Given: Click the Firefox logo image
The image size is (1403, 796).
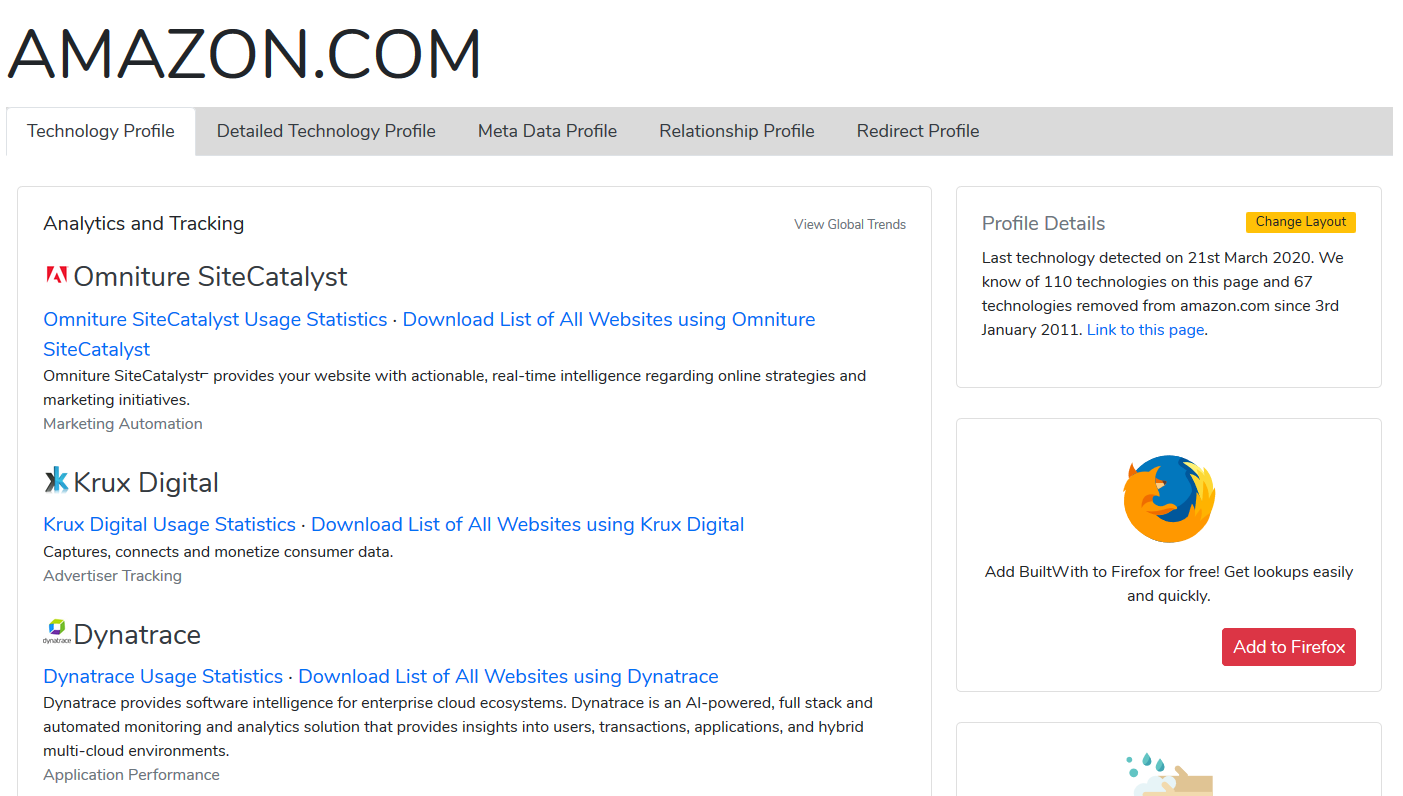Looking at the screenshot, I should [x=1169, y=499].
